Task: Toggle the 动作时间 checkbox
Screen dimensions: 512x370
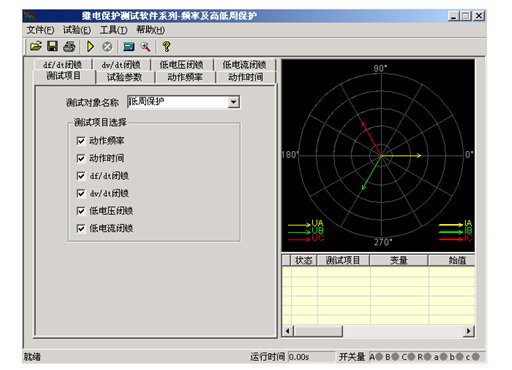Action: click(x=81, y=158)
